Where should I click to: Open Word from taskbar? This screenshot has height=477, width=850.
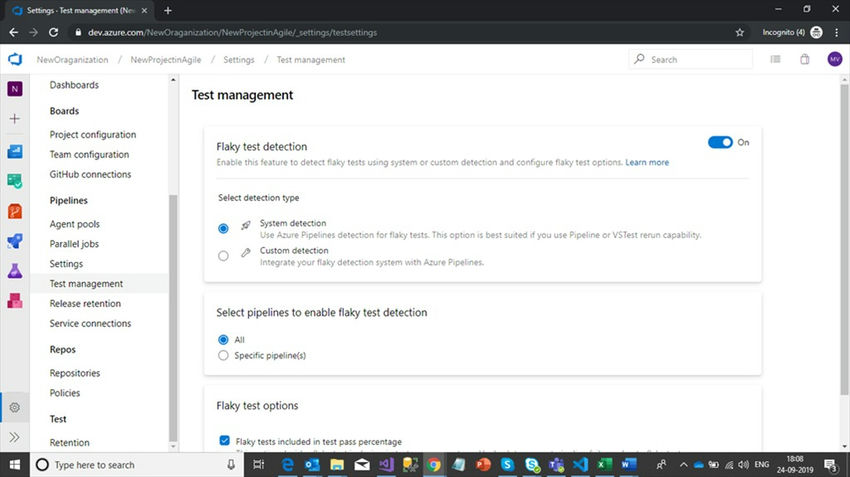pos(628,465)
